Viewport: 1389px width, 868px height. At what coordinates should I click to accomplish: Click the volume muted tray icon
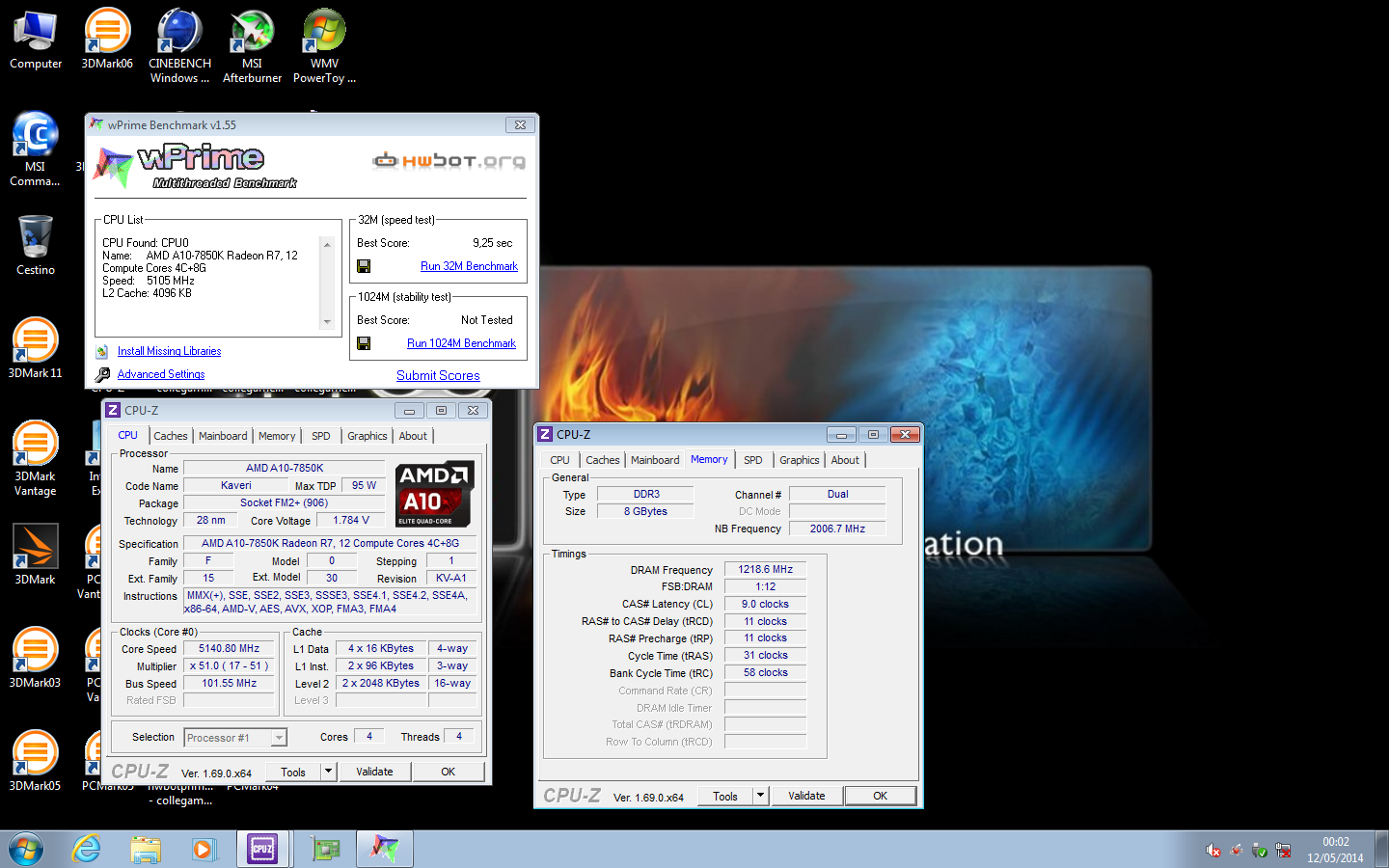(1213, 851)
